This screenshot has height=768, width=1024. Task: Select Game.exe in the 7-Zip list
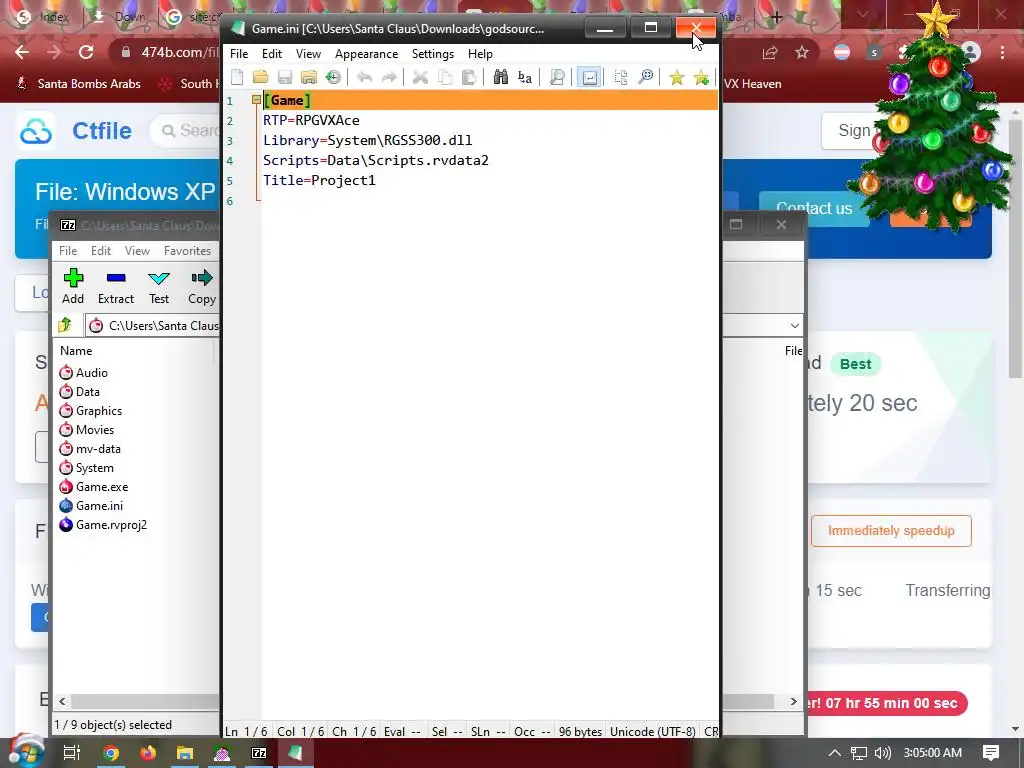click(x=94, y=487)
